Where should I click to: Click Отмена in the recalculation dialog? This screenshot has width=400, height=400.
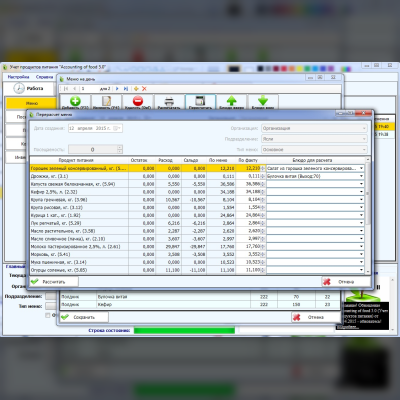pyautogui.click(x=346, y=282)
